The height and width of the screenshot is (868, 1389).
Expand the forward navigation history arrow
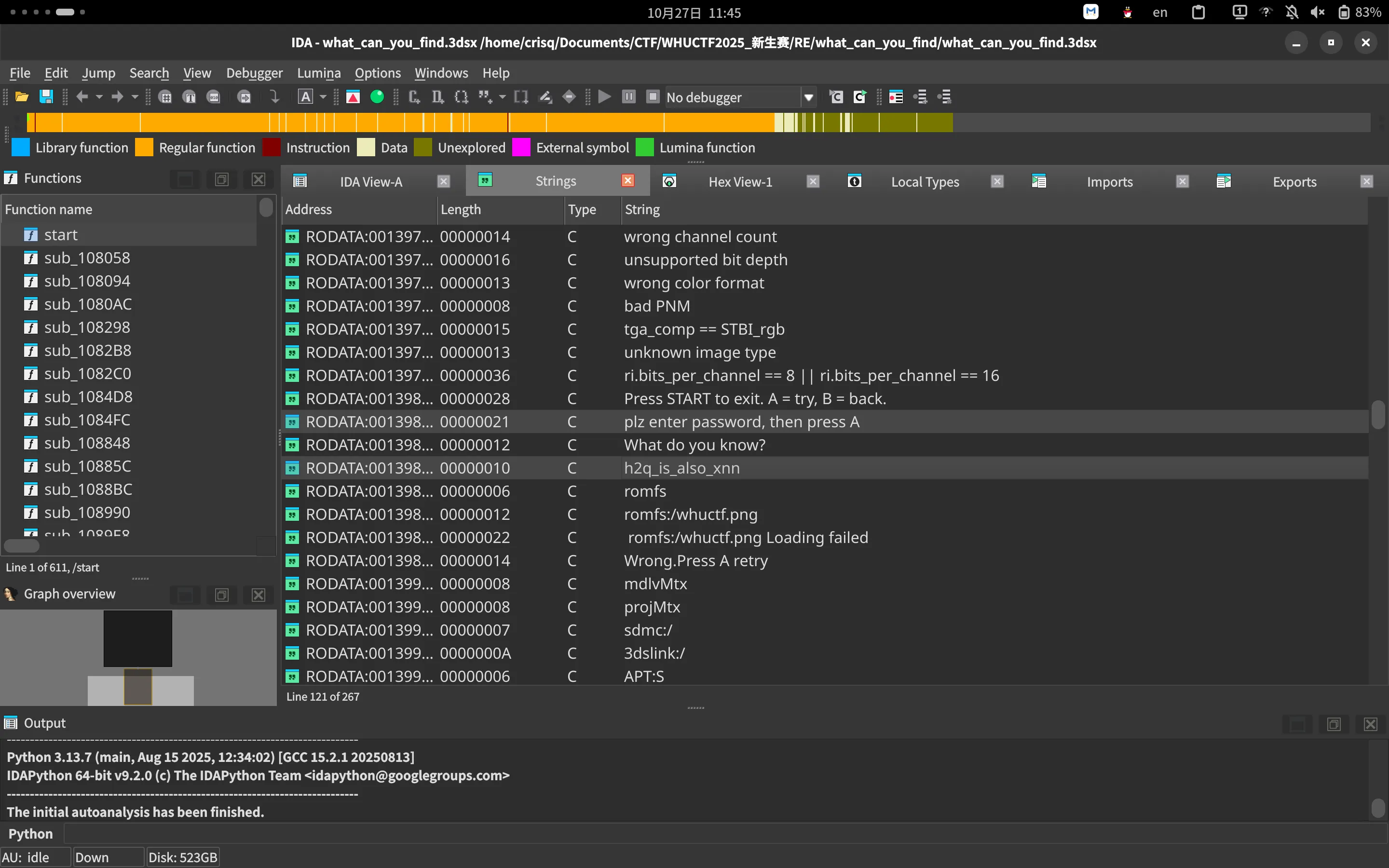135,97
